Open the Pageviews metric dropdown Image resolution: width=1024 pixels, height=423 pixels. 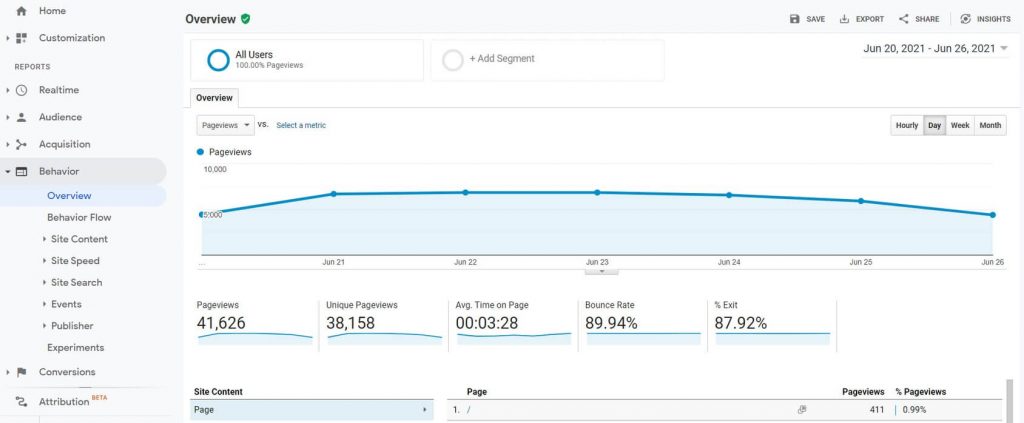225,125
